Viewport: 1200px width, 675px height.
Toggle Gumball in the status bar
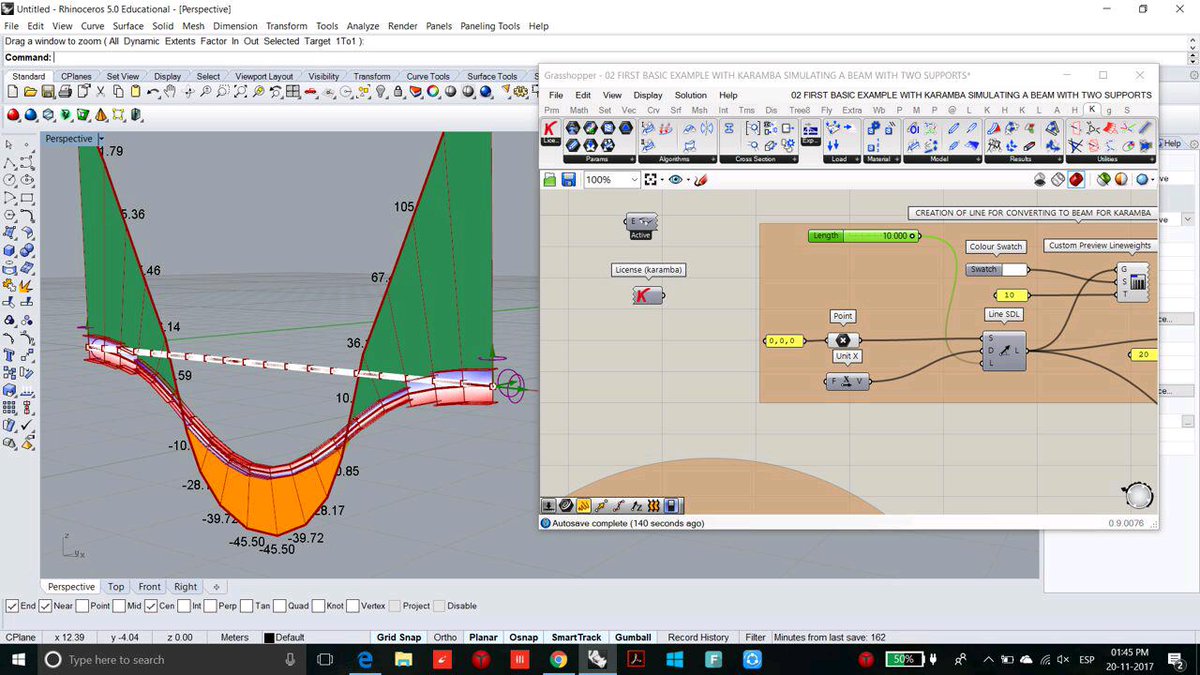tap(633, 637)
